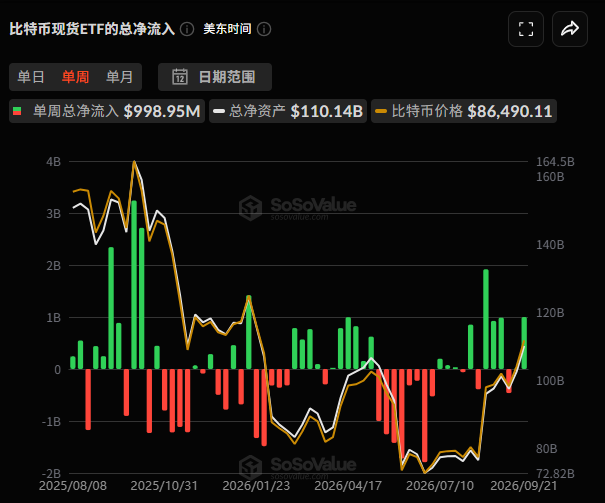The width and height of the screenshot is (605, 503).
Task: Click right axis label 72.82B
Action: coord(555,474)
